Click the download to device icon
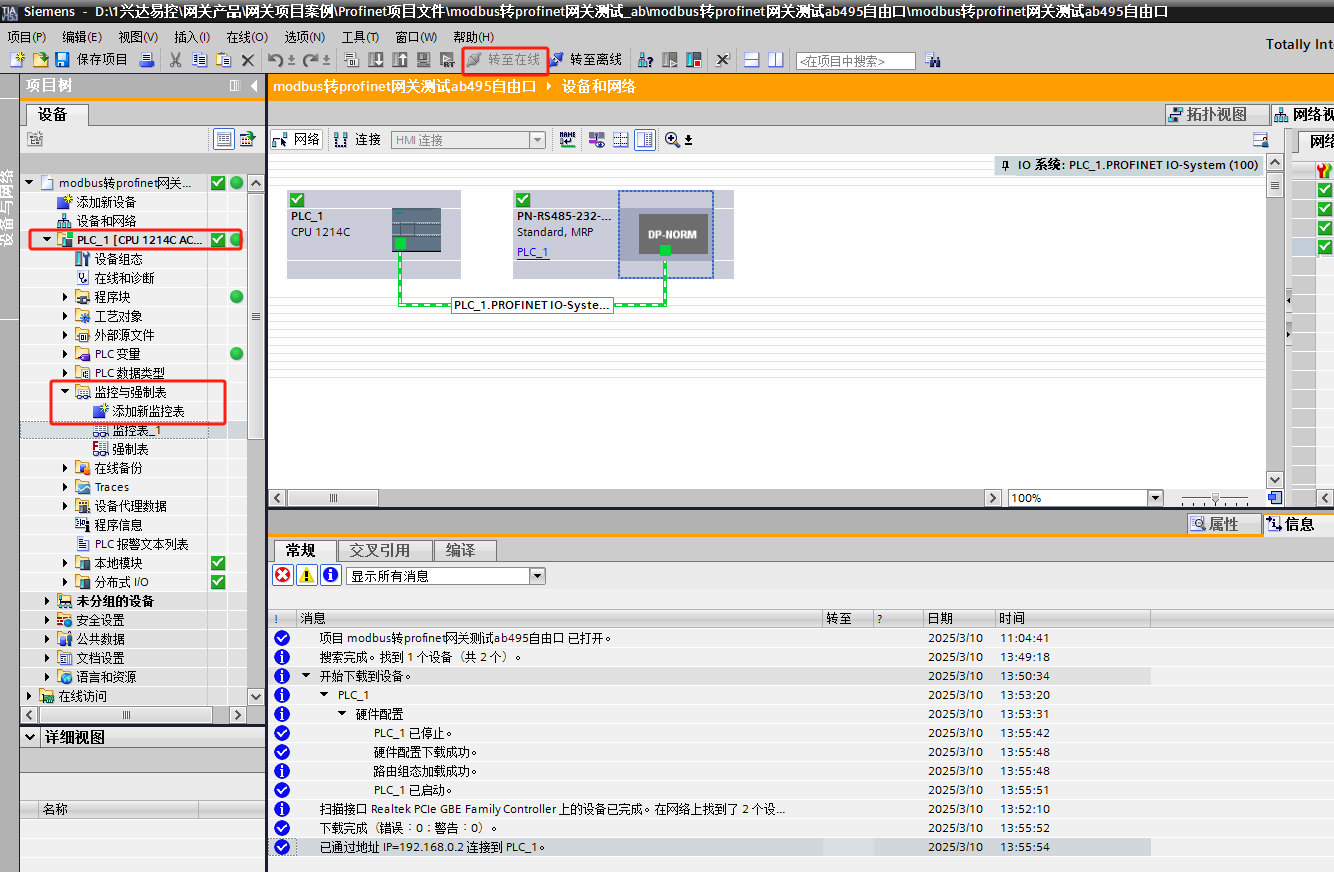This screenshot has height=872, width=1334. click(375, 60)
